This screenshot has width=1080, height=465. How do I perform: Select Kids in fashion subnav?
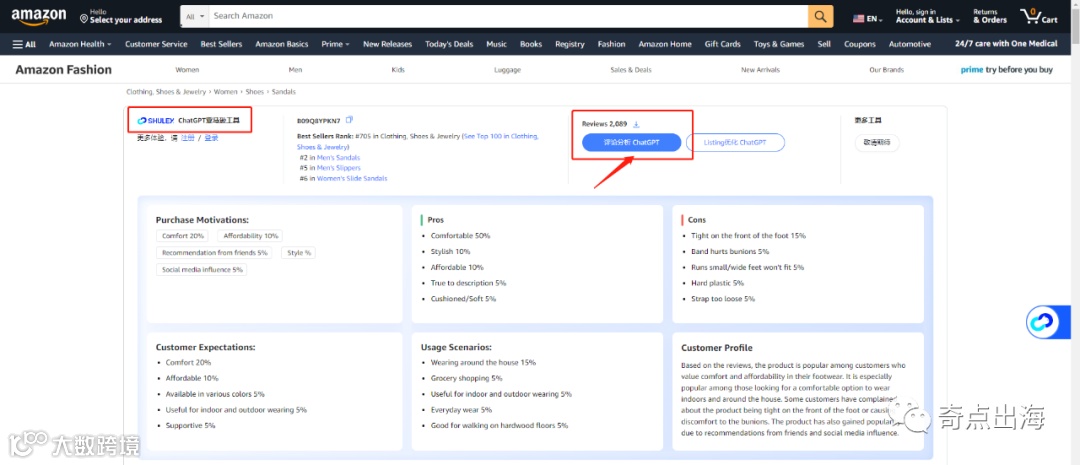tap(398, 70)
